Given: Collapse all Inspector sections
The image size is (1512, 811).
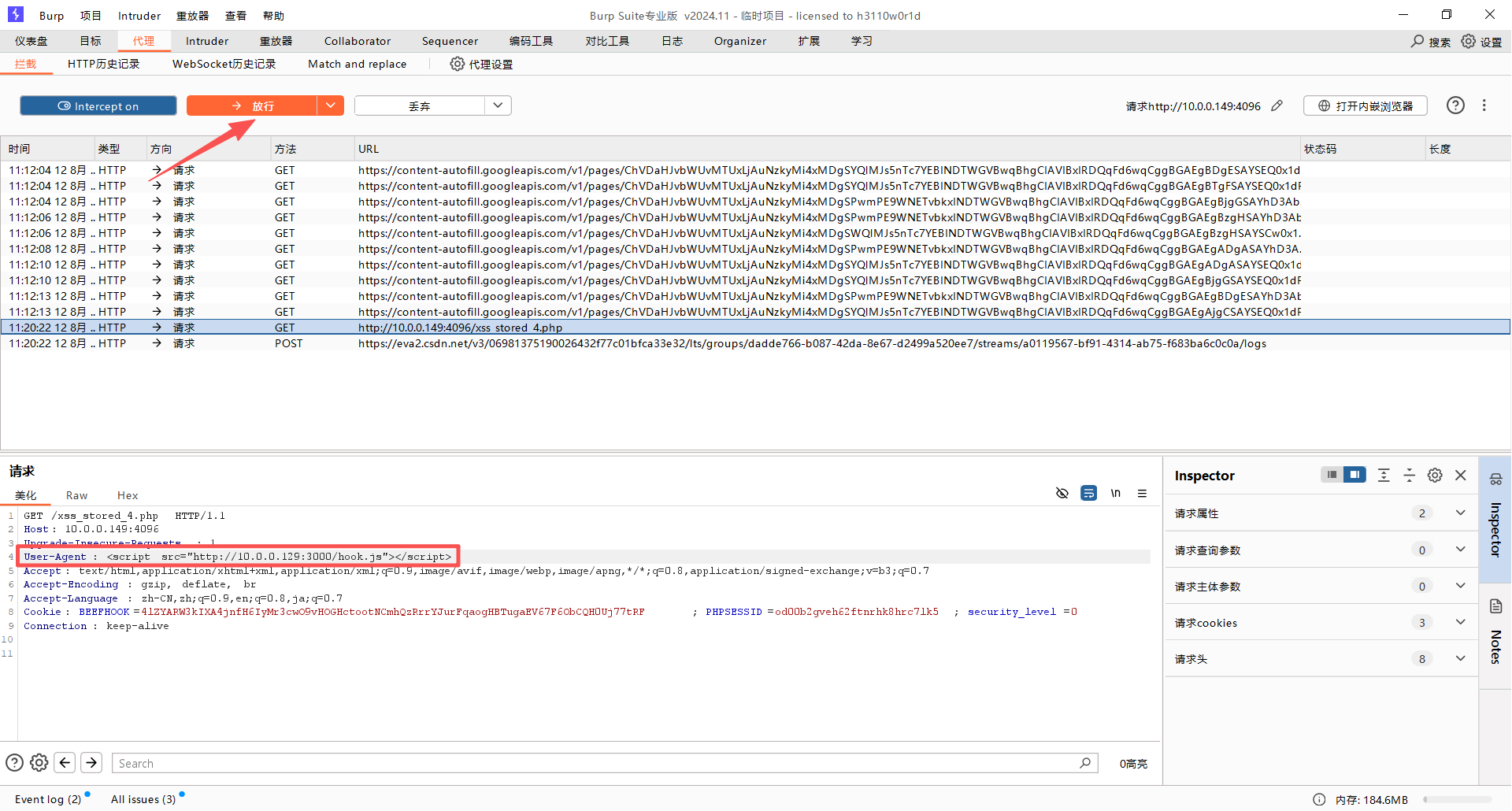Looking at the screenshot, I should pos(1410,475).
